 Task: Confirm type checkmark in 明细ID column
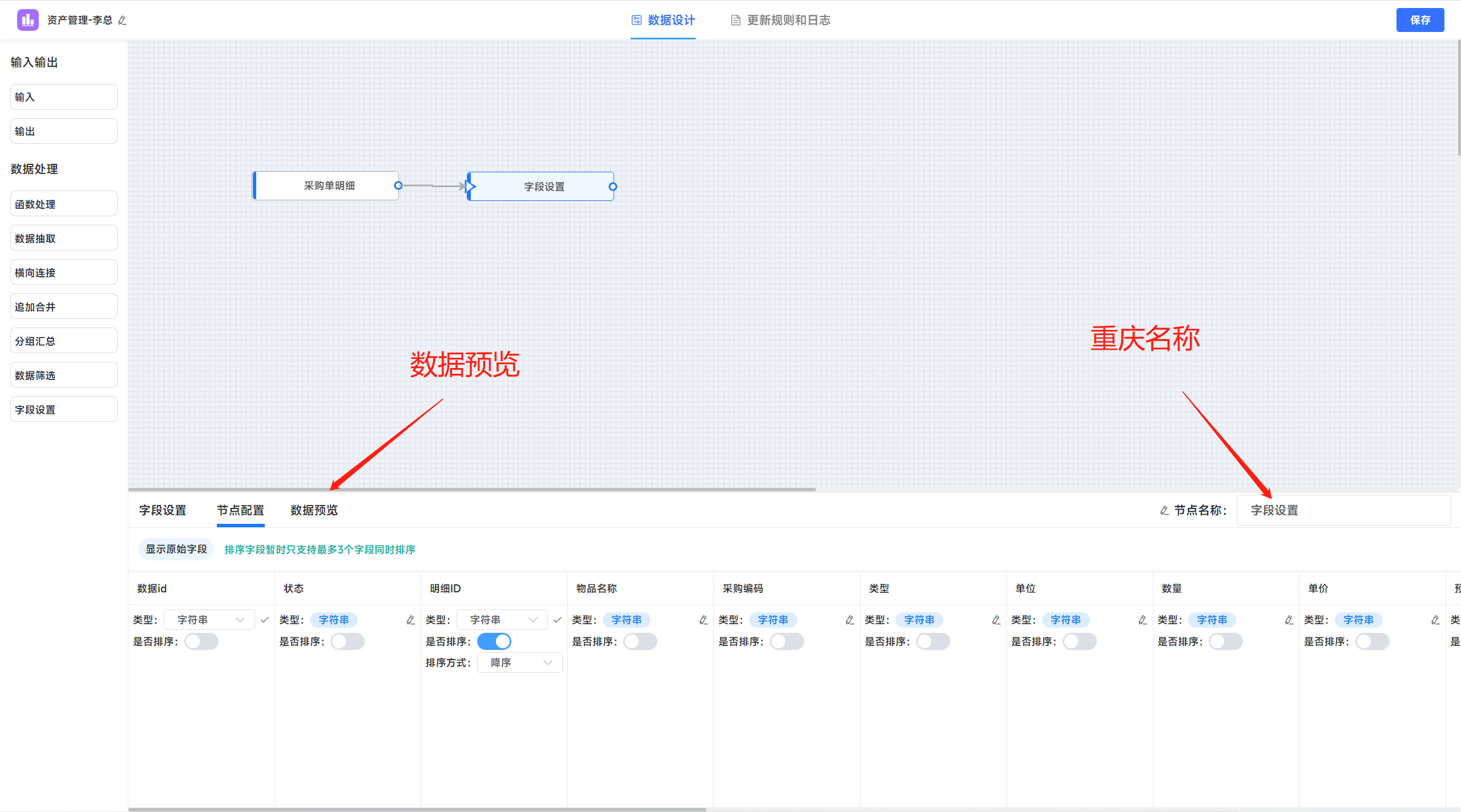click(558, 620)
